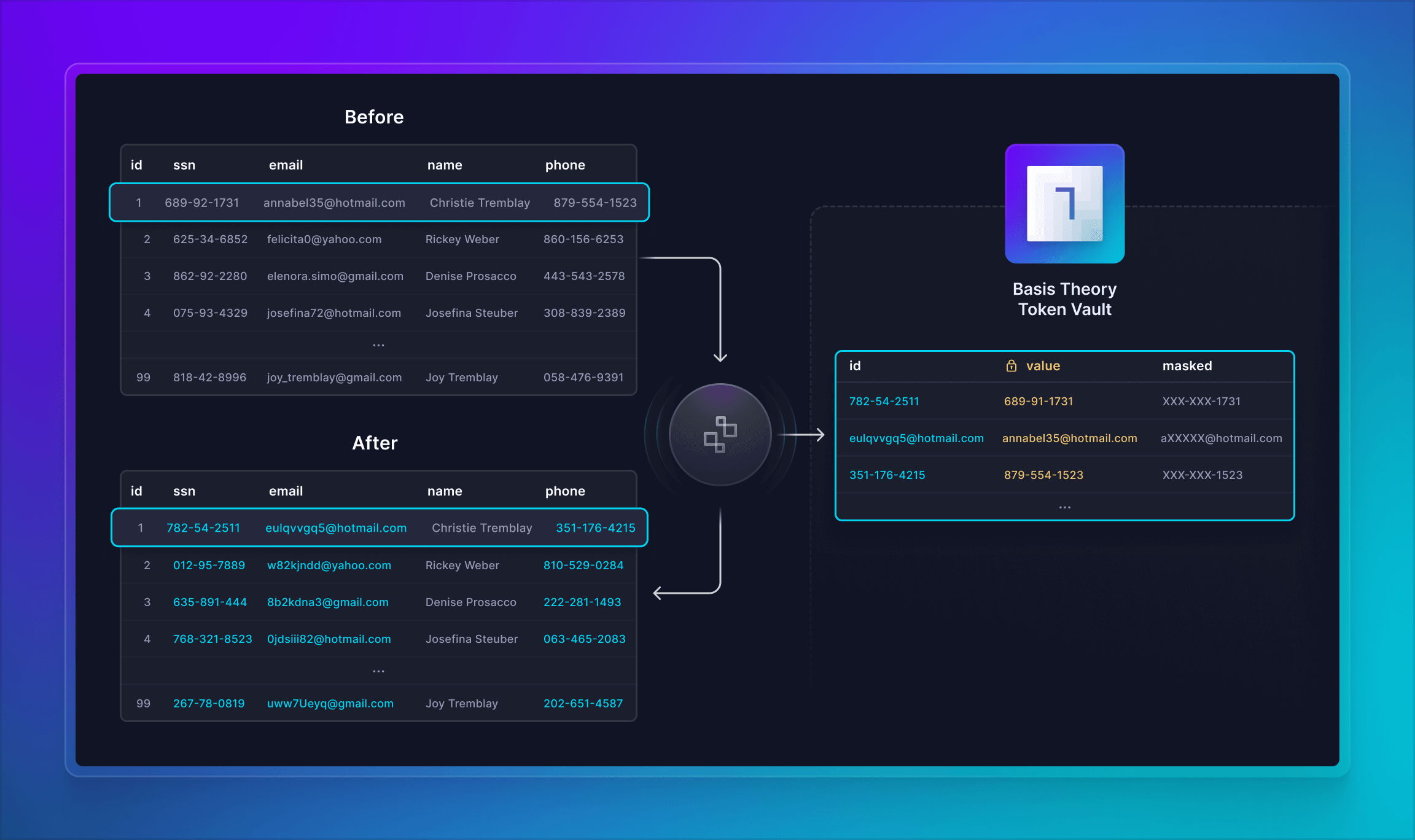Click phone 308-839-2389
Screen dimensions: 1415x840
point(585,313)
